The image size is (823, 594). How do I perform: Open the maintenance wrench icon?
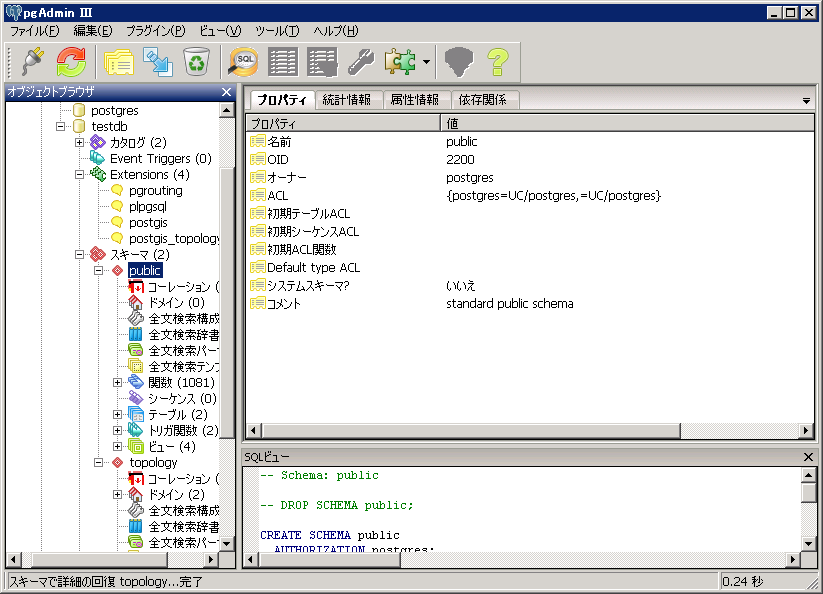click(360, 62)
